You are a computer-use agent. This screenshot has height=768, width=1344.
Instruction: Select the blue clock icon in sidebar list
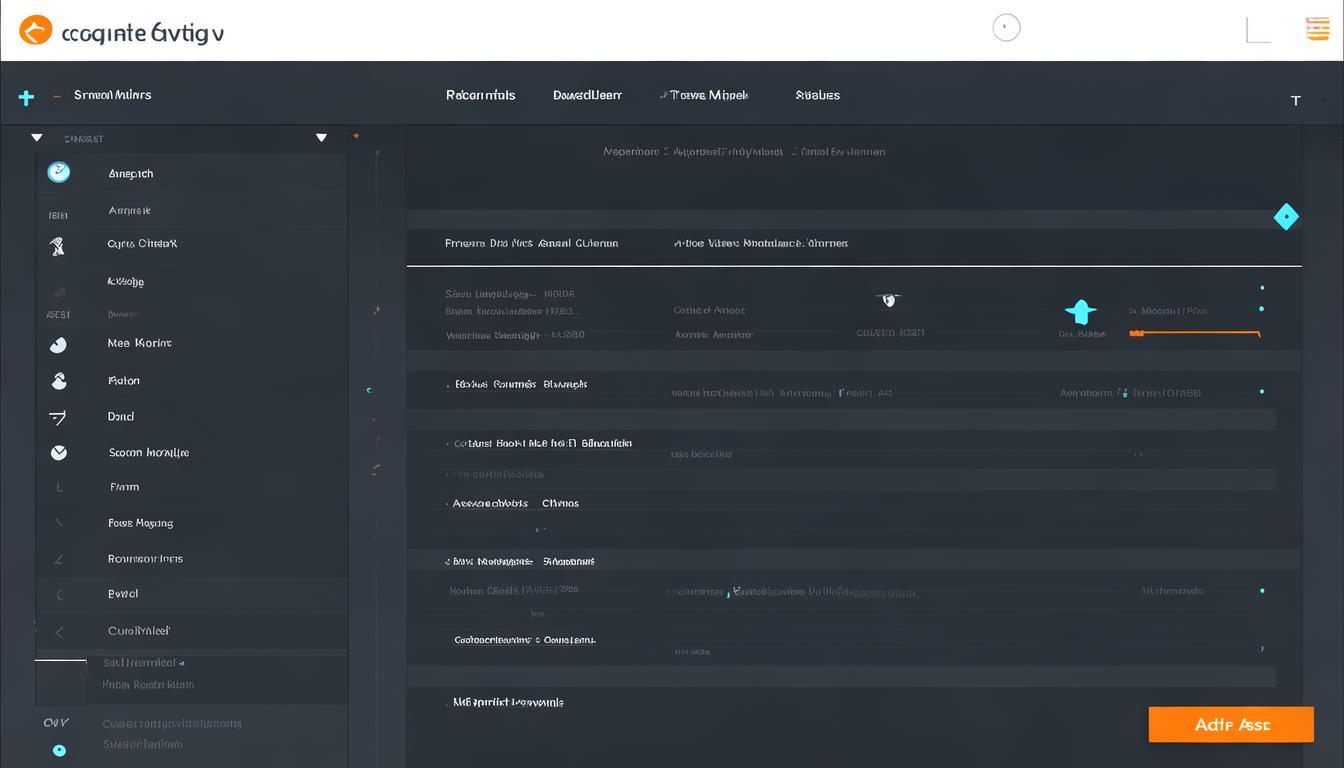pyautogui.click(x=59, y=172)
